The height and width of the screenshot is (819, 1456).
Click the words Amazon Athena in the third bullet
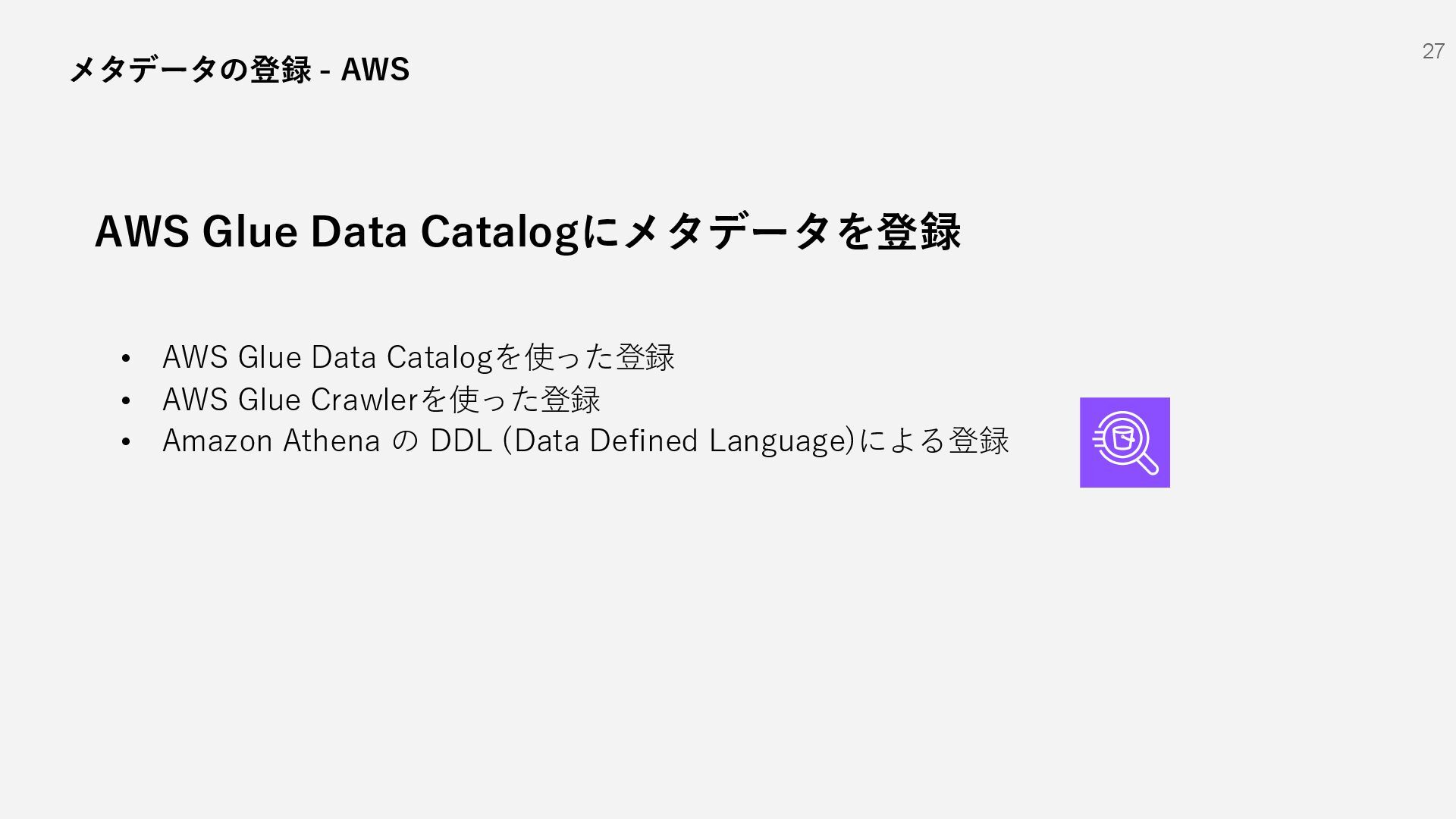click(x=271, y=441)
